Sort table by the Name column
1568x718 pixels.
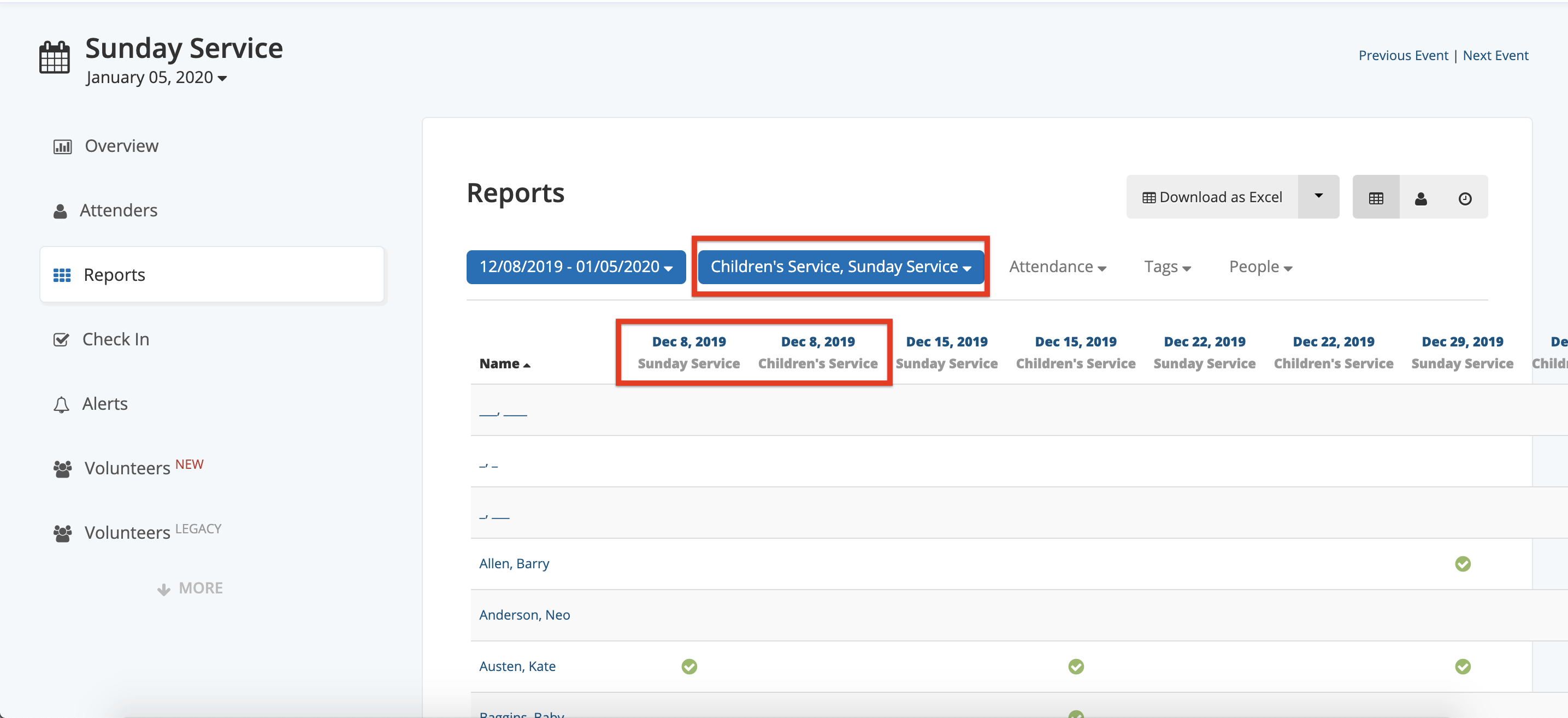click(x=505, y=363)
